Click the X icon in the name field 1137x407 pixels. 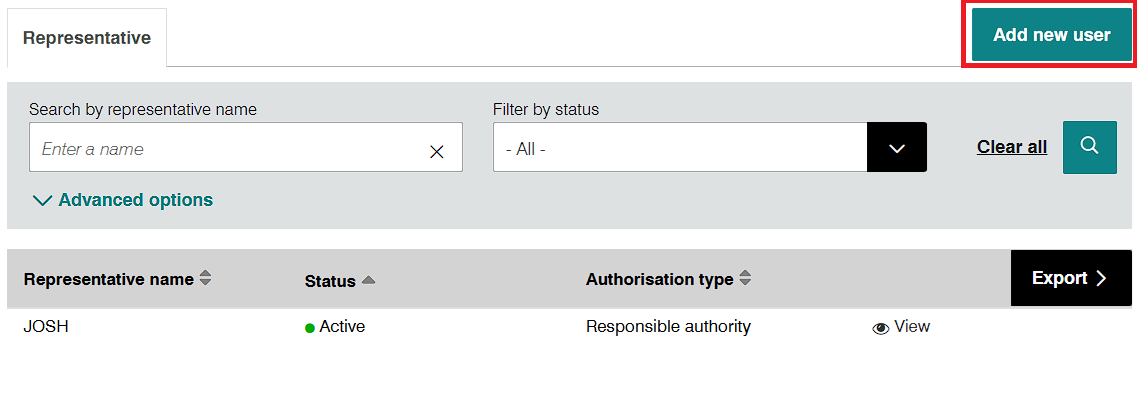436,152
